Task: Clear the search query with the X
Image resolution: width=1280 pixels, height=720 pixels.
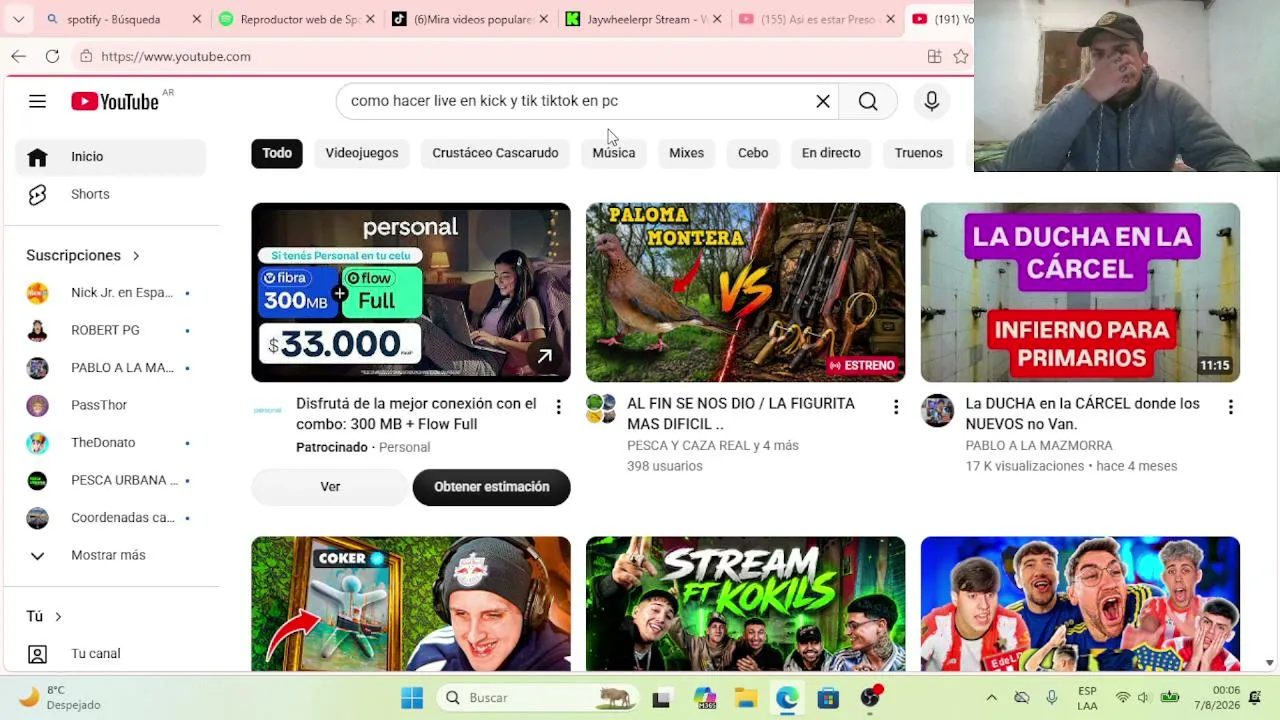Action: point(823,101)
